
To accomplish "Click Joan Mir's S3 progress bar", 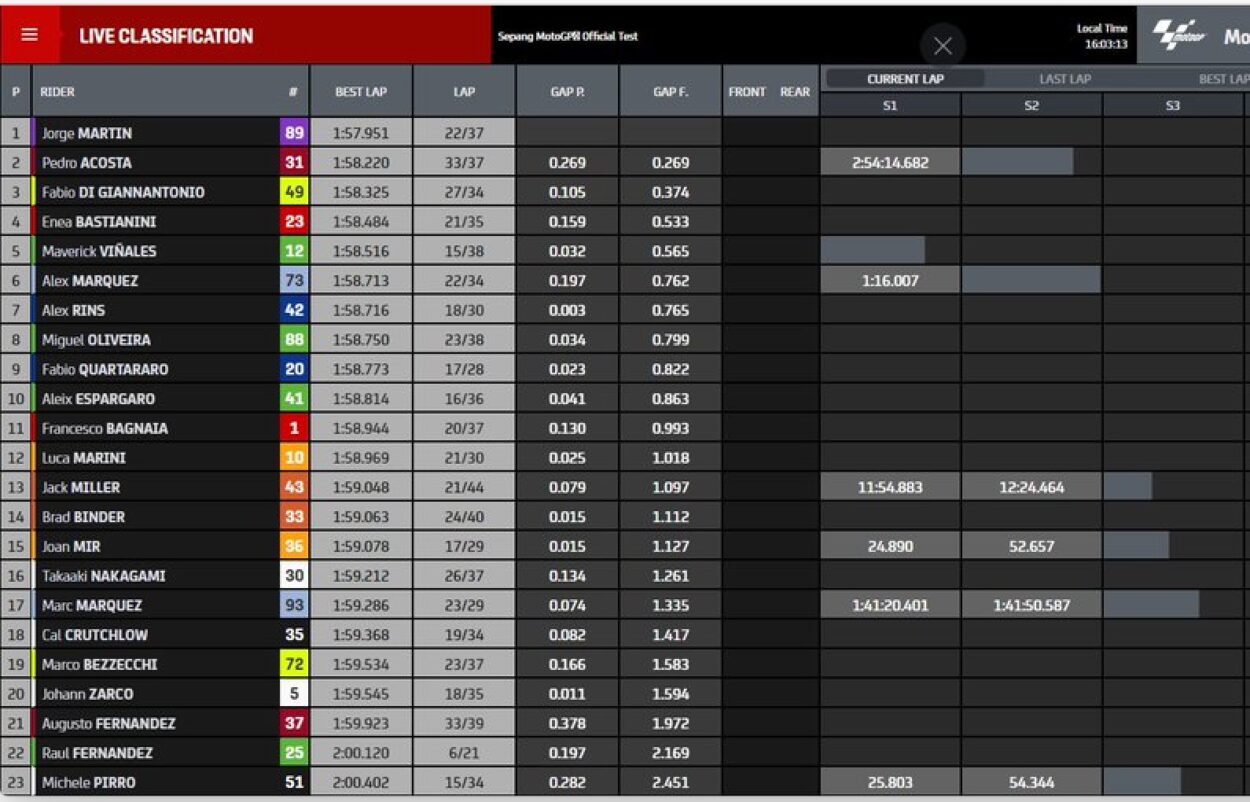I will 1136,546.
